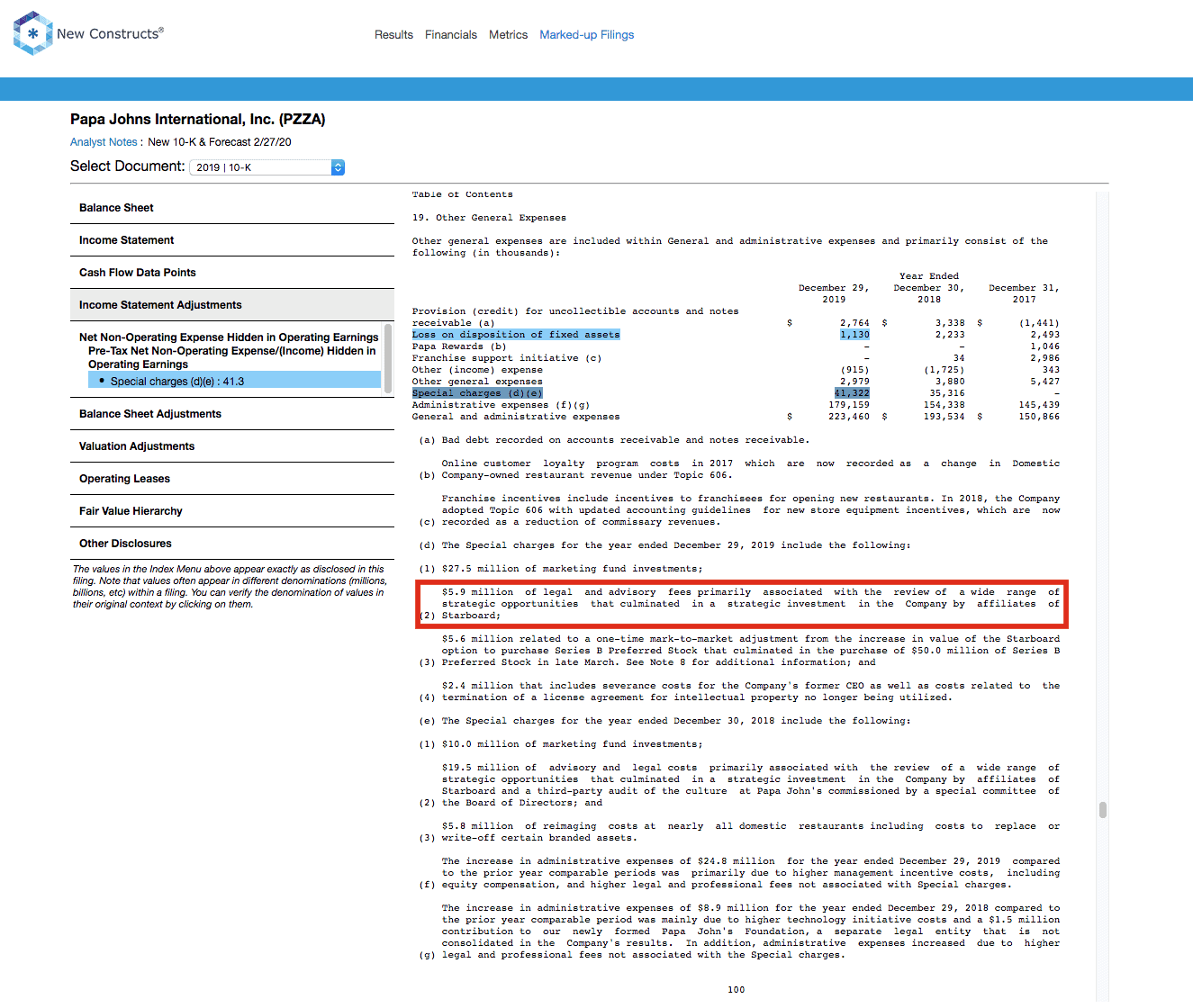Click the highlighted value 1,130
The width and height of the screenshot is (1193, 1008).
[x=854, y=335]
